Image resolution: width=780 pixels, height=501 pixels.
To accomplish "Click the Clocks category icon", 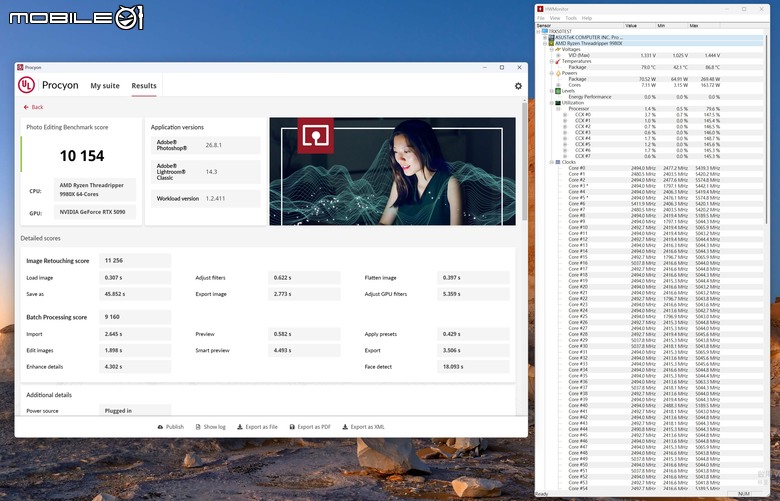I will 558,162.
